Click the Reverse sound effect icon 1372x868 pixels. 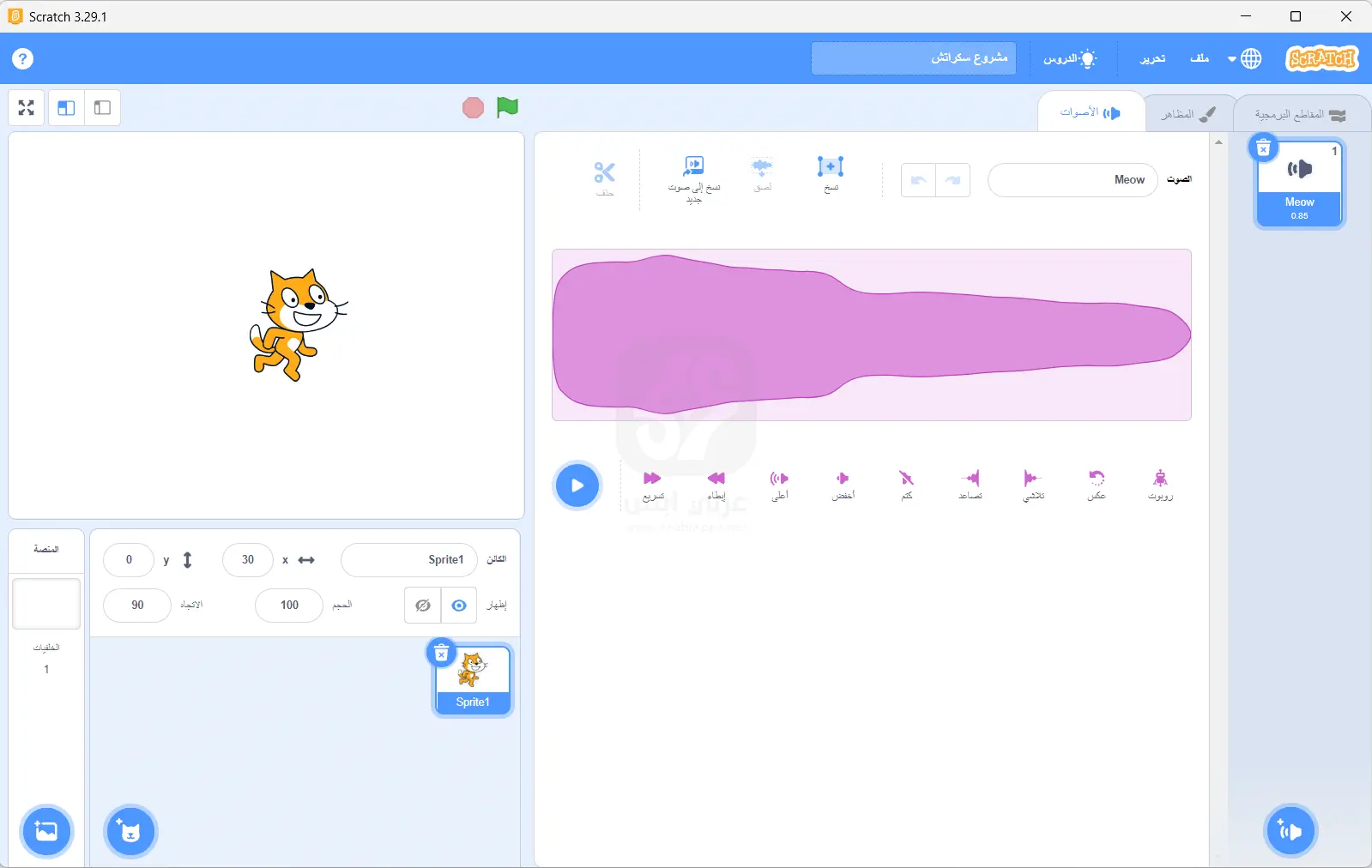click(x=1097, y=485)
